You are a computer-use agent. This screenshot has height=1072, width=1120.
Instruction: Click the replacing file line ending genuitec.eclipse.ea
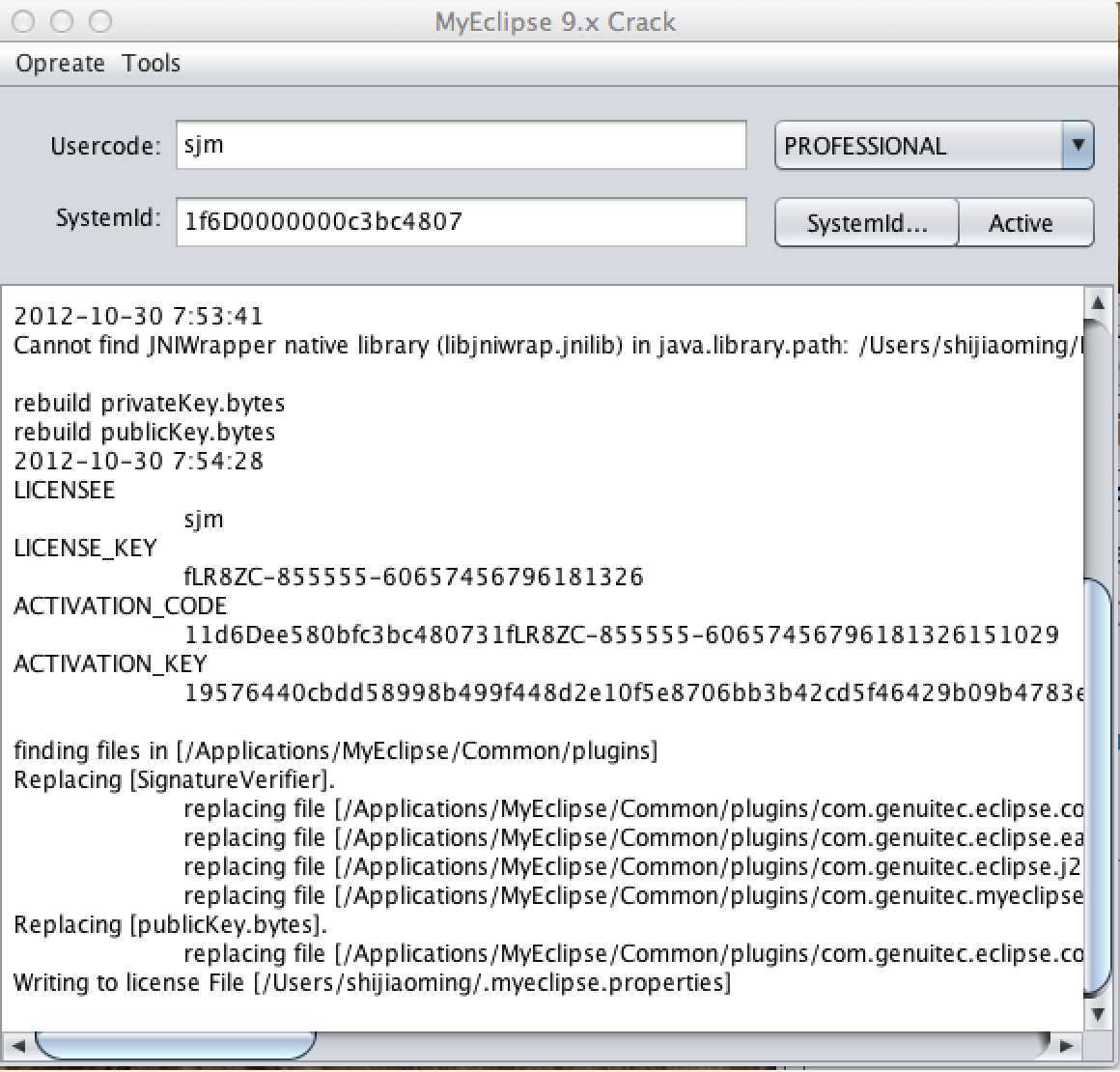[x=633, y=837]
